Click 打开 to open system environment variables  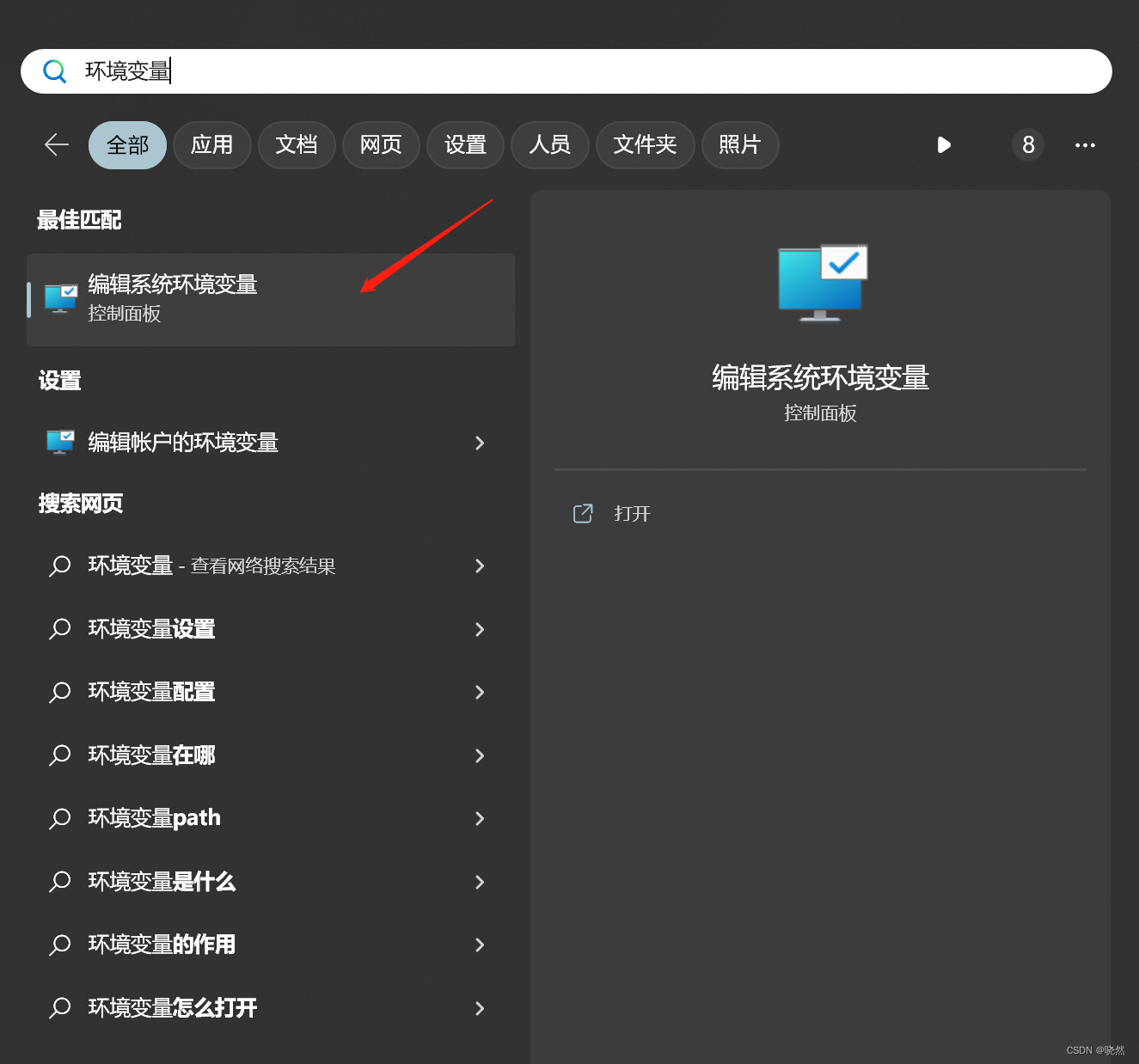632,513
